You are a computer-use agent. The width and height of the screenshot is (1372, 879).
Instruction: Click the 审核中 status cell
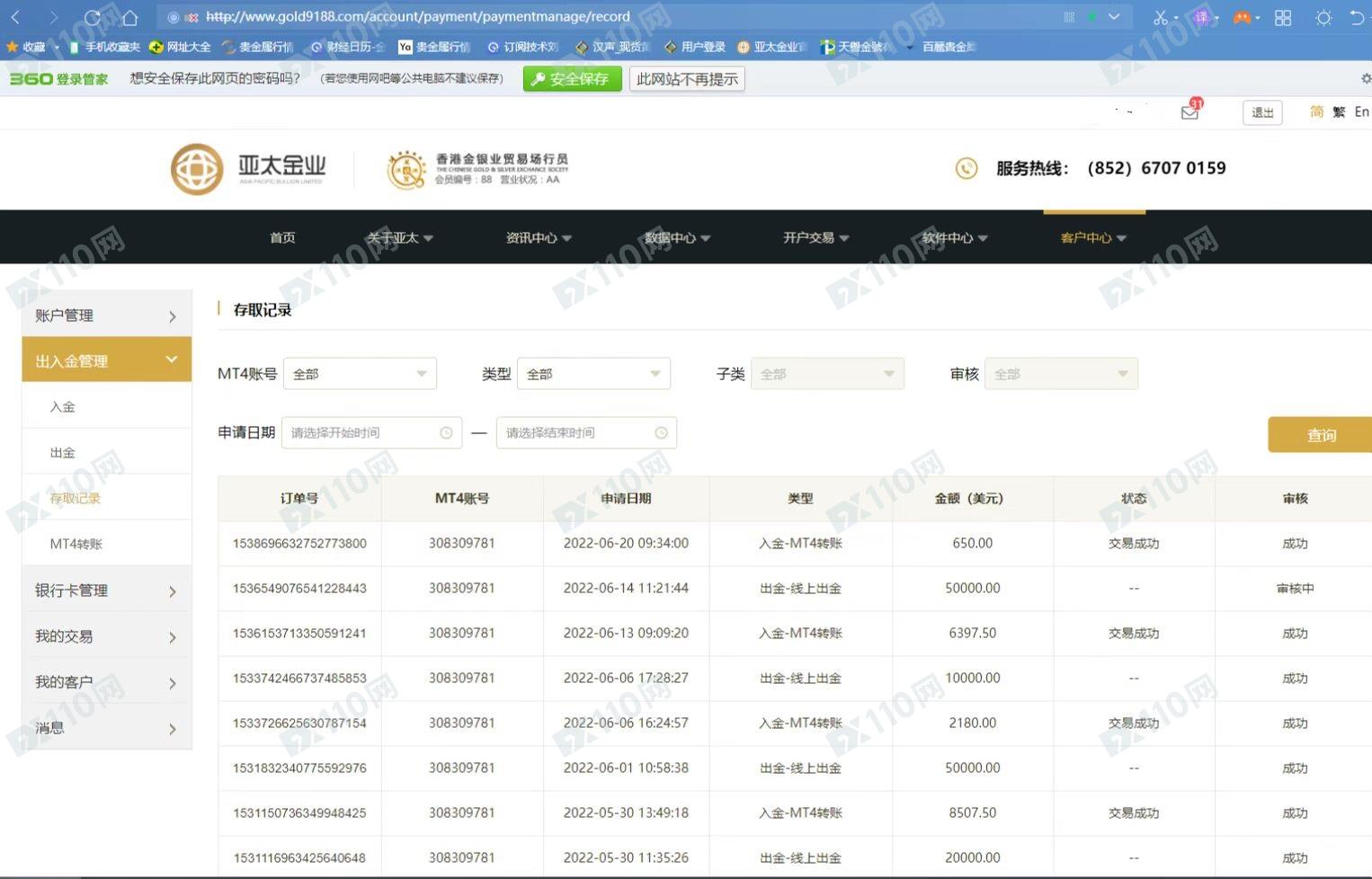pos(1295,589)
